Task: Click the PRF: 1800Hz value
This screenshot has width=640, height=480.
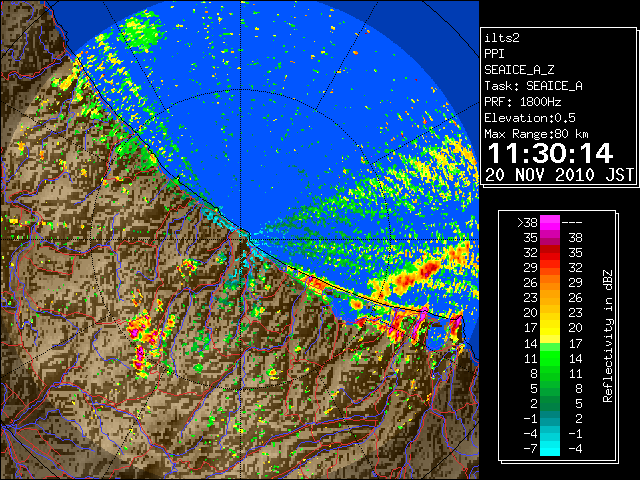Action: [x=522, y=102]
